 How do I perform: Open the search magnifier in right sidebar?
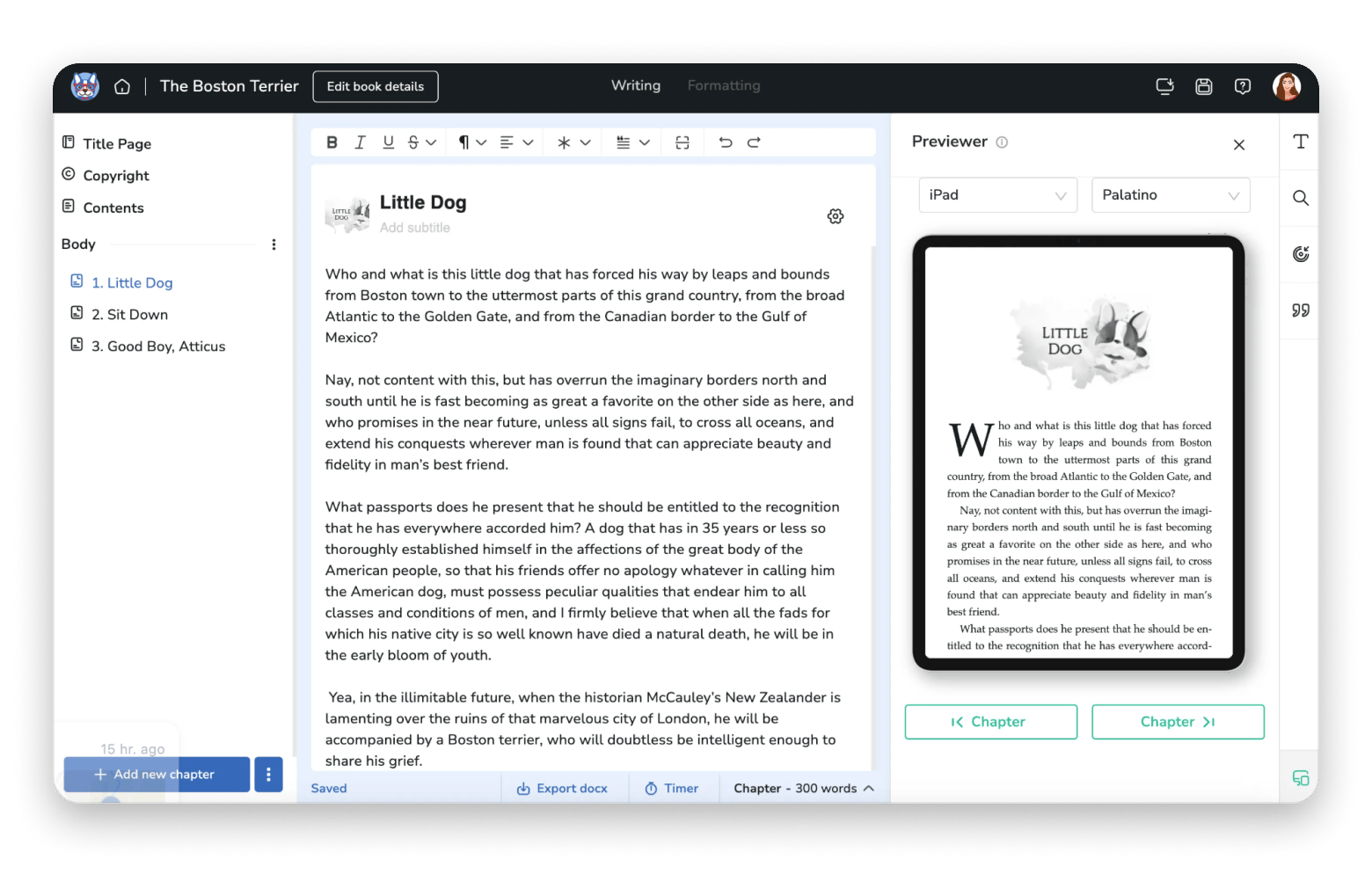coord(1301,198)
